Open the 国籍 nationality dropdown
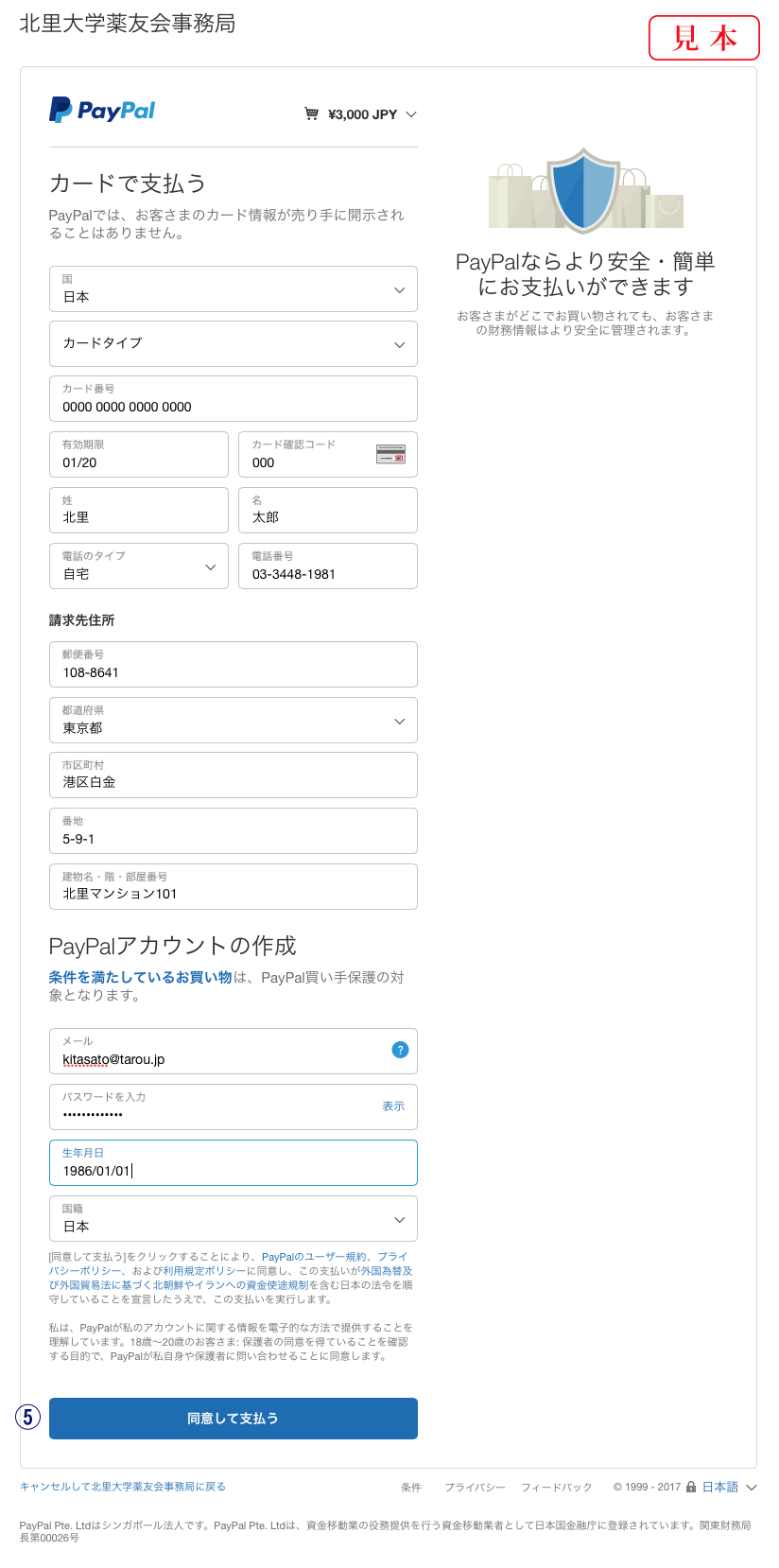The height and width of the screenshot is (1568, 779). 234,1218
